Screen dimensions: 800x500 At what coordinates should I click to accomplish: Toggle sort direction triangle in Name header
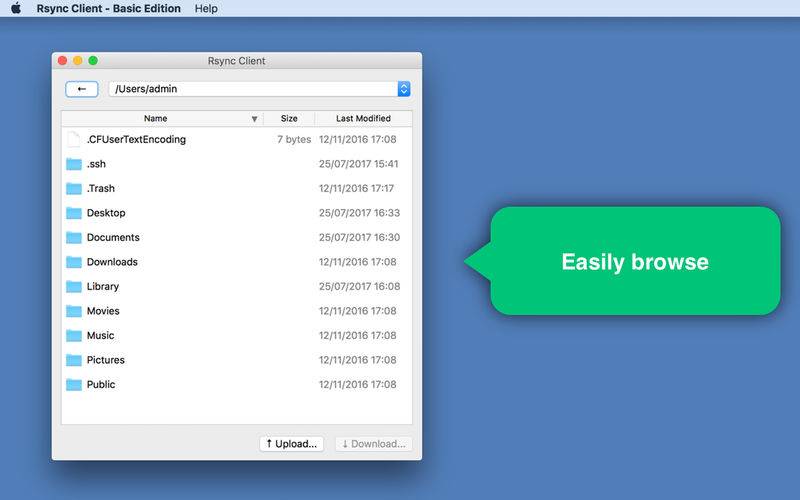click(254, 119)
